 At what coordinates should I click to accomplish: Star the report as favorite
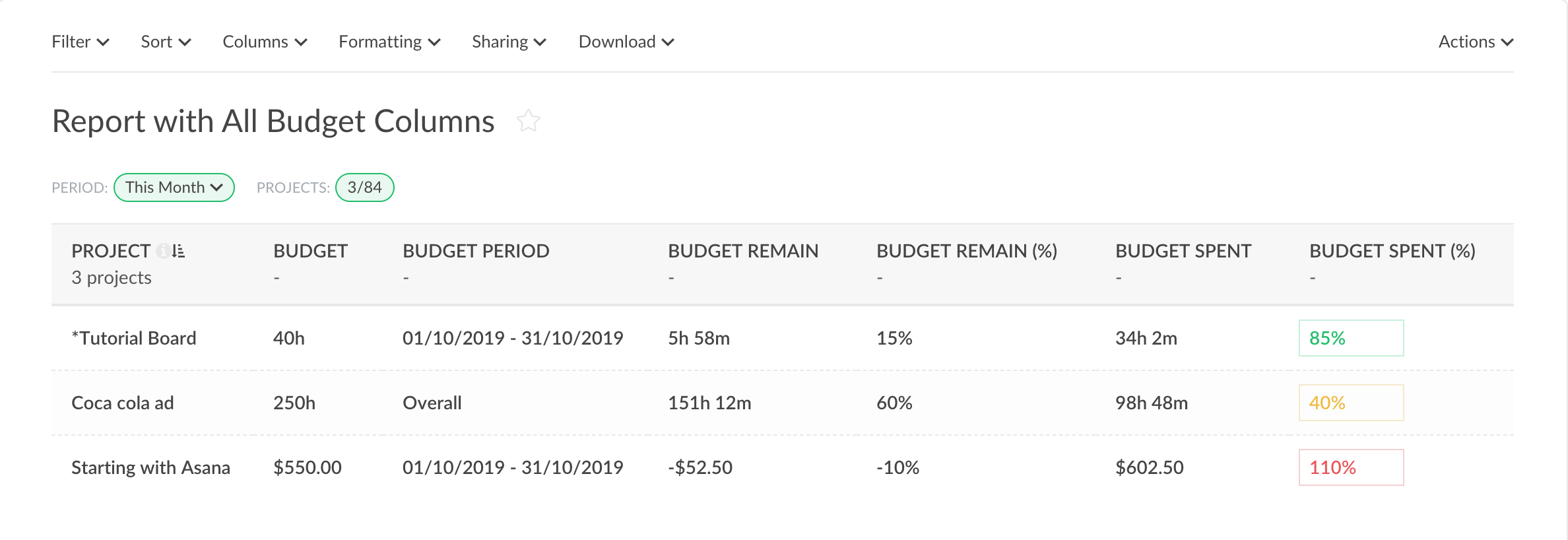(528, 121)
